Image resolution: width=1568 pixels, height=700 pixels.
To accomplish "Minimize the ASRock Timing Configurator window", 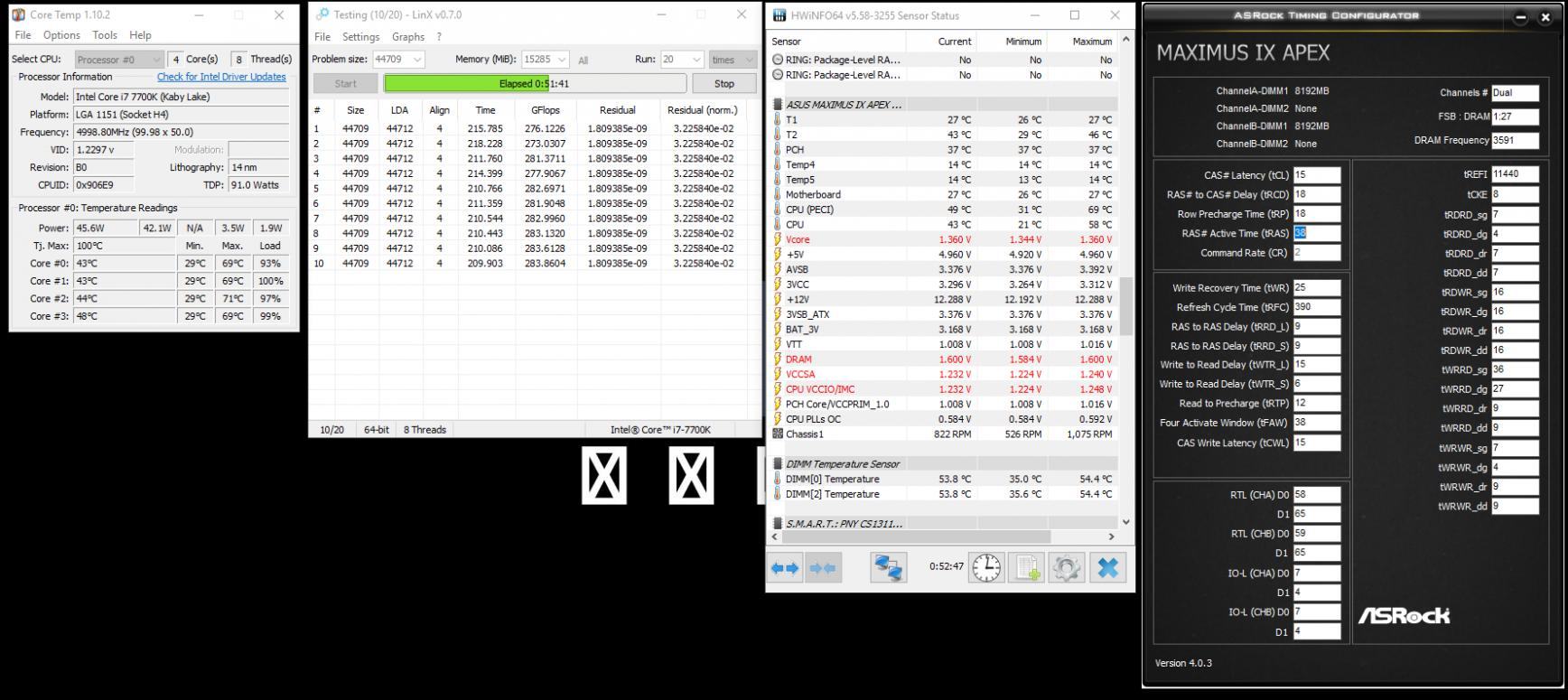I will tap(1521, 18).
